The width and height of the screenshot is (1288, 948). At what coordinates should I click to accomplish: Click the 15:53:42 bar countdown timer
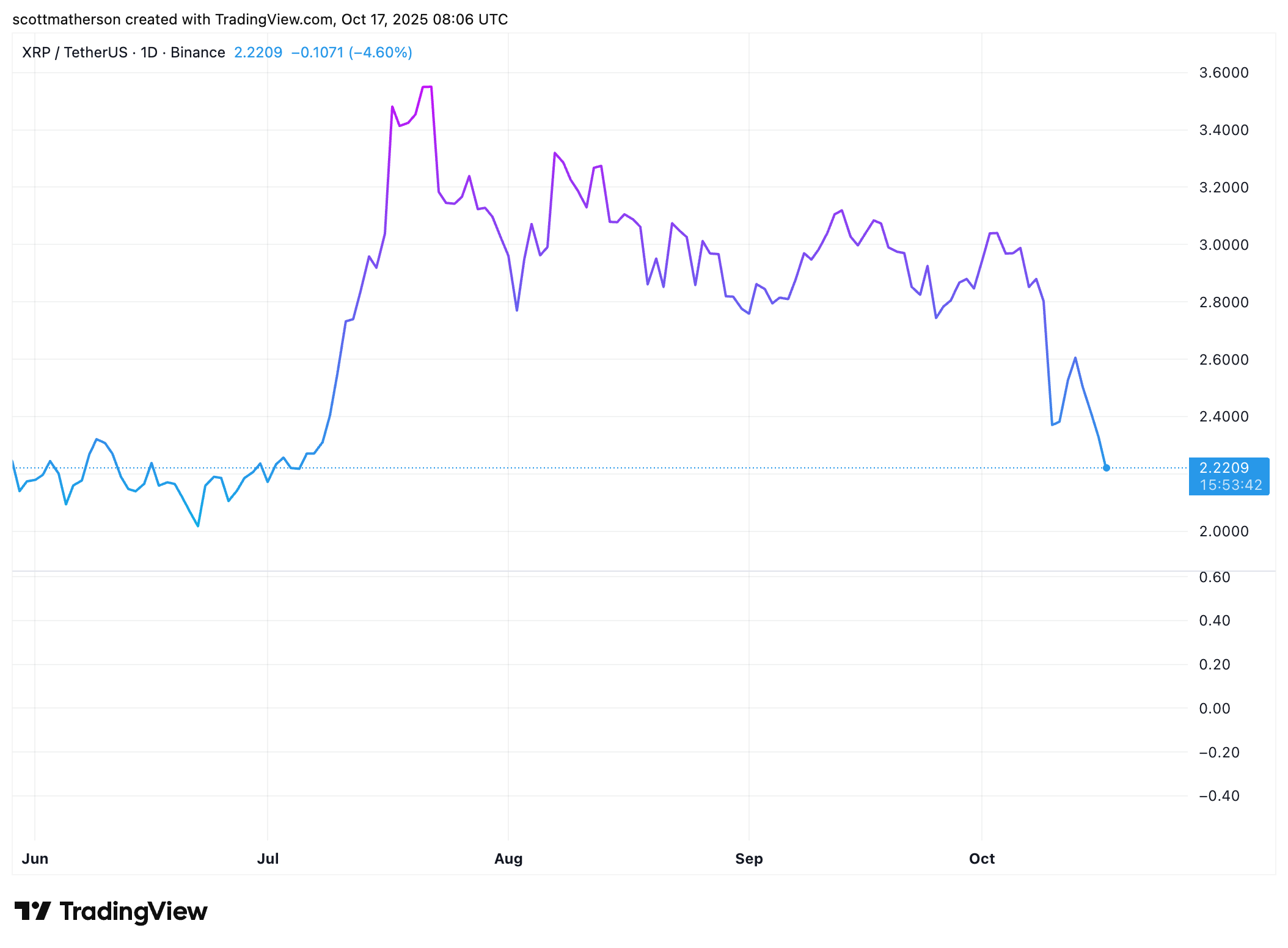coord(1230,485)
